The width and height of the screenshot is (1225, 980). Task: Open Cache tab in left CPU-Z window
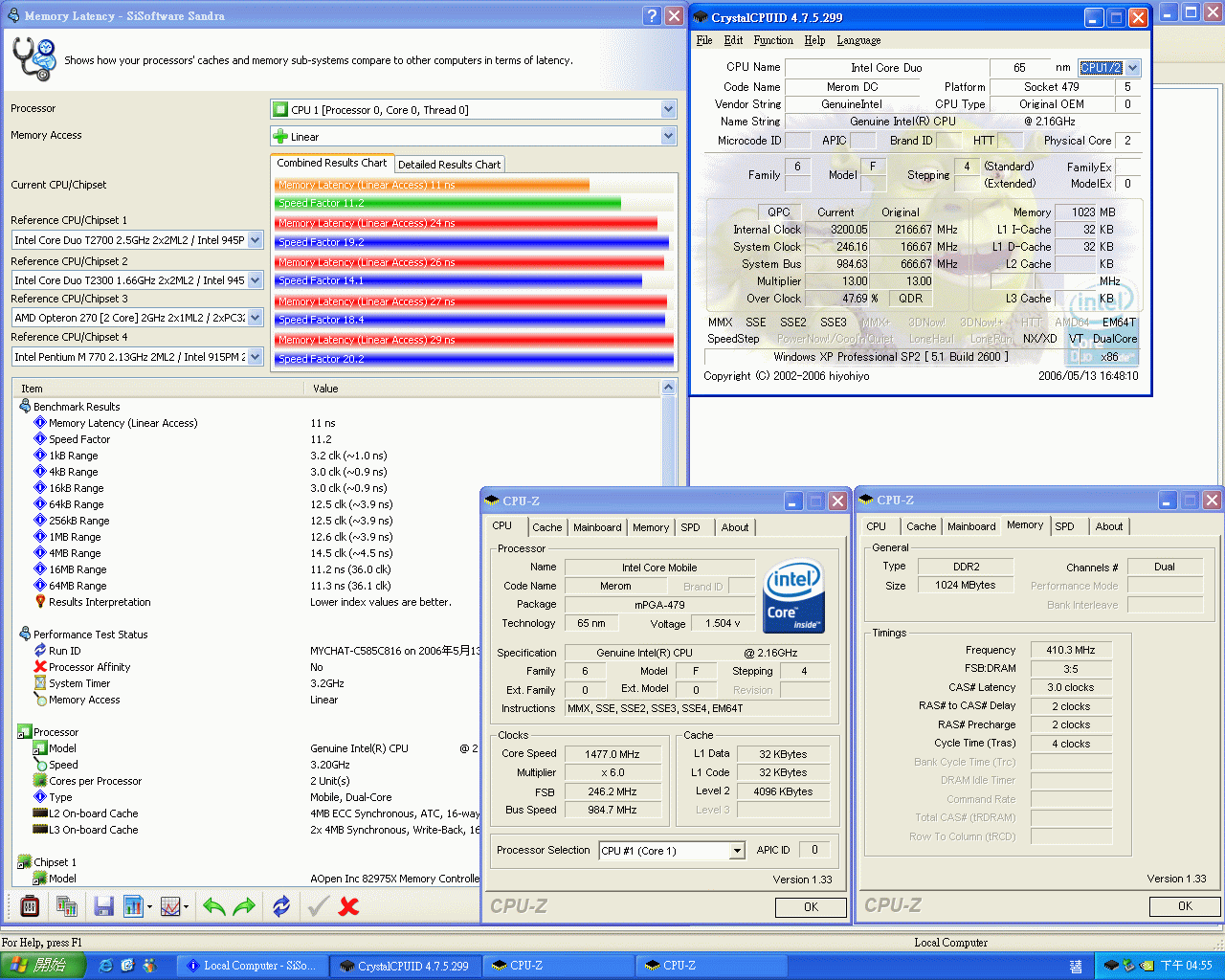pos(547,527)
